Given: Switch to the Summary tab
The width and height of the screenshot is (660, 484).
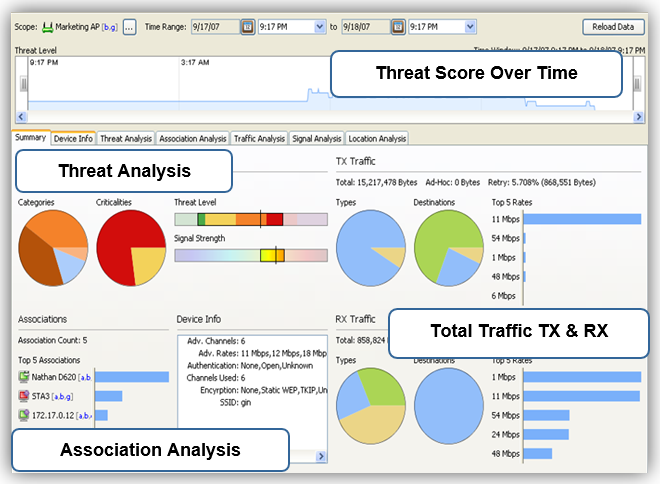Looking at the screenshot, I should point(31,138).
